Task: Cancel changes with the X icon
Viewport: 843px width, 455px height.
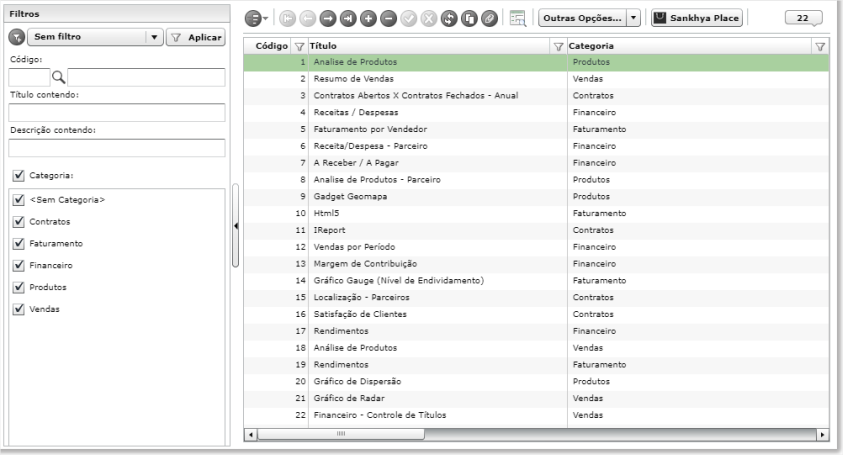Action: (428, 19)
